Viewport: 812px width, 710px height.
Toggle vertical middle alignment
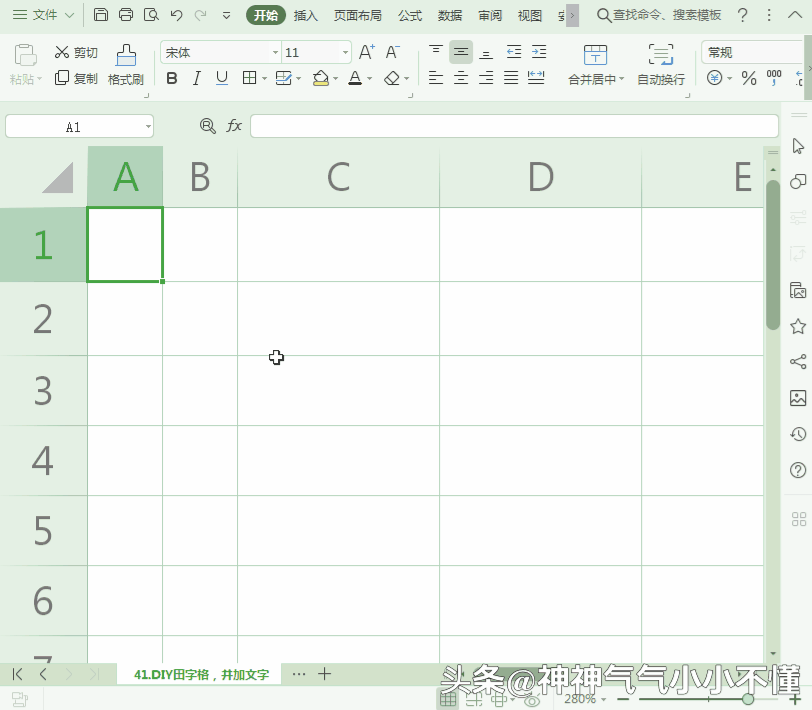[x=461, y=52]
